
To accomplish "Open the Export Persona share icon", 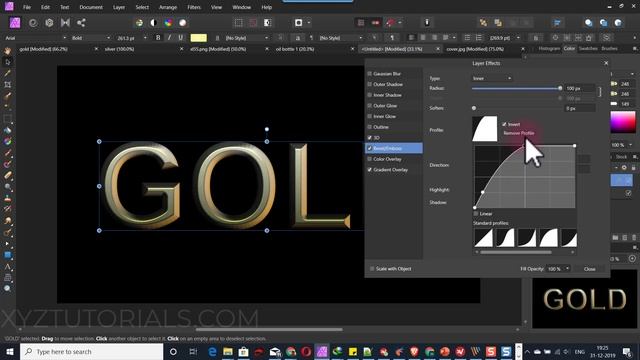I will (81, 23).
